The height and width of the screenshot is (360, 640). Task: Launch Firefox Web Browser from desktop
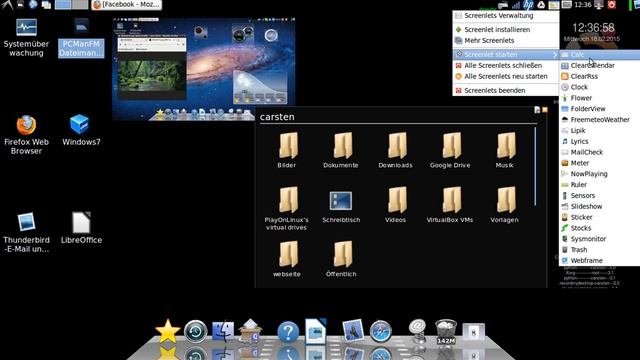[26, 135]
